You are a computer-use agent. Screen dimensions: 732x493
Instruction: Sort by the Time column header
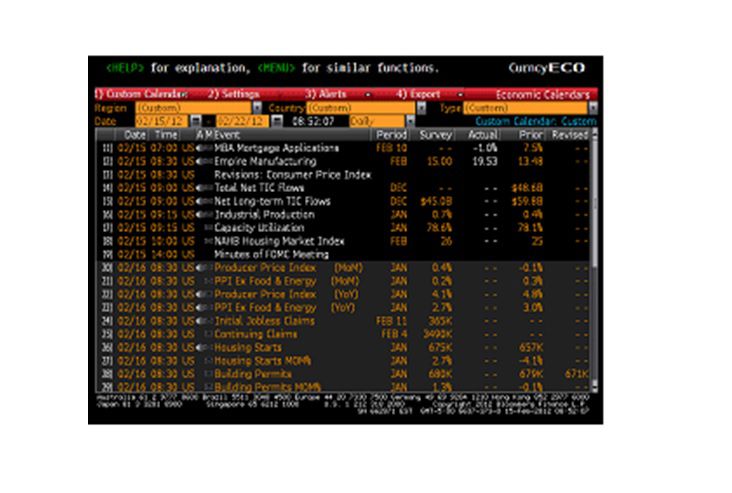pos(166,135)
